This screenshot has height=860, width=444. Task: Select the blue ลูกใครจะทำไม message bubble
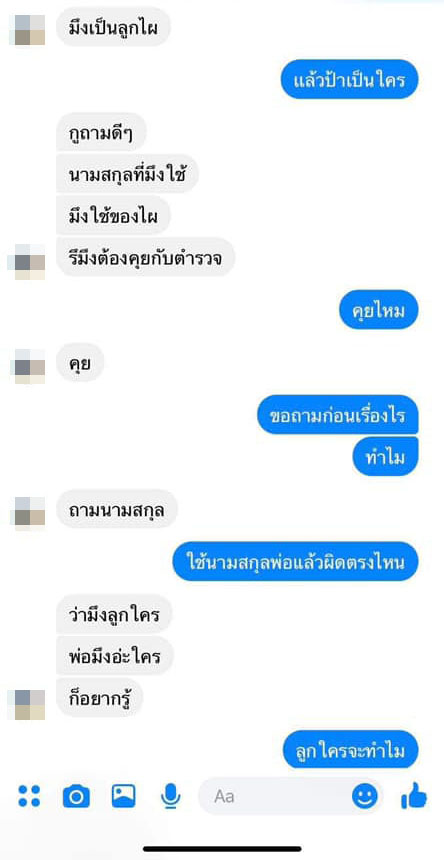(351, 750)
